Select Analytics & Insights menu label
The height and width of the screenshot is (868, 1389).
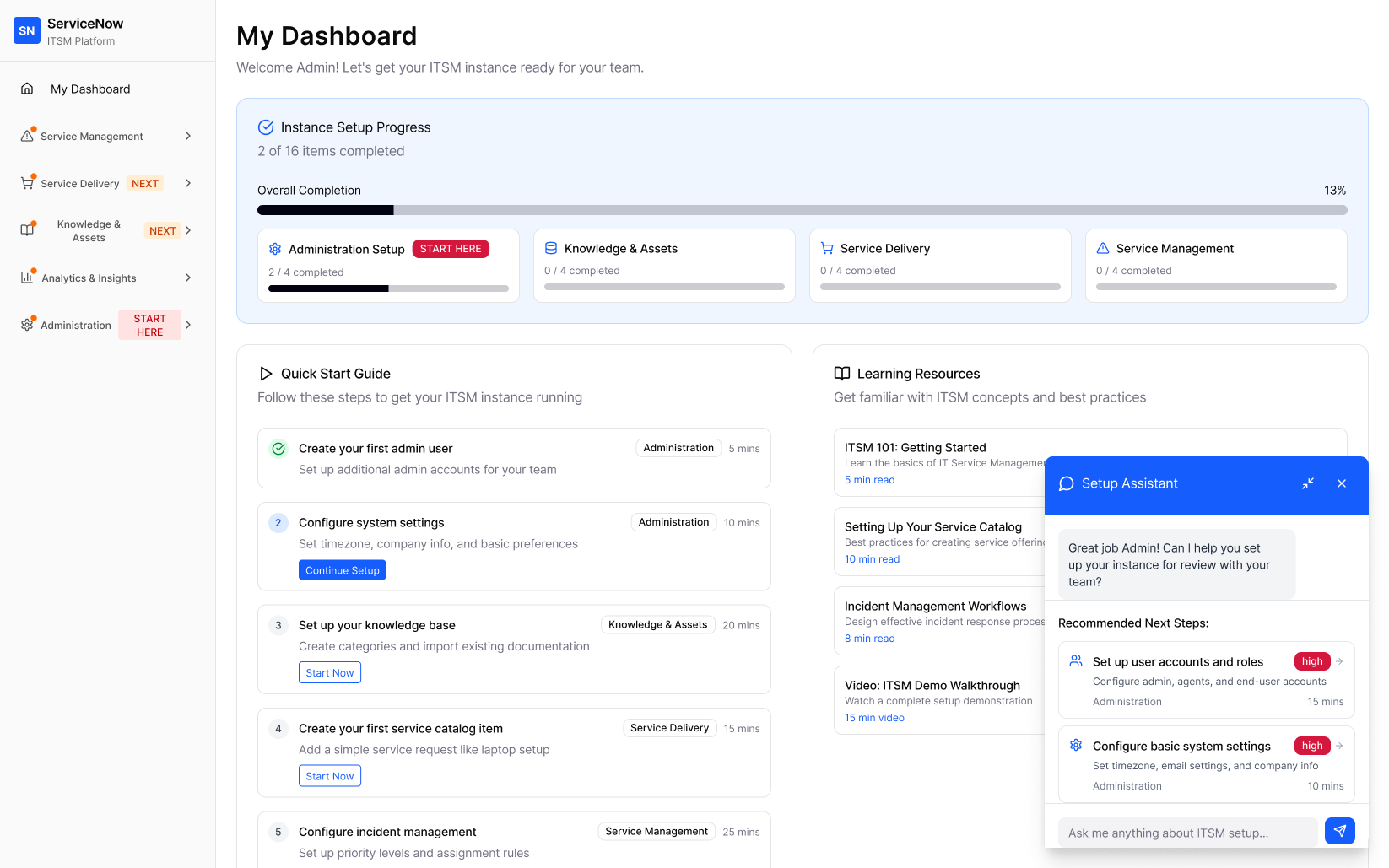[89, 278]
